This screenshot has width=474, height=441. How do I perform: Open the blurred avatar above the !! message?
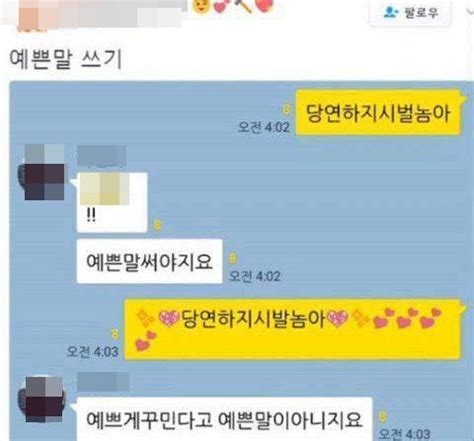42,172
